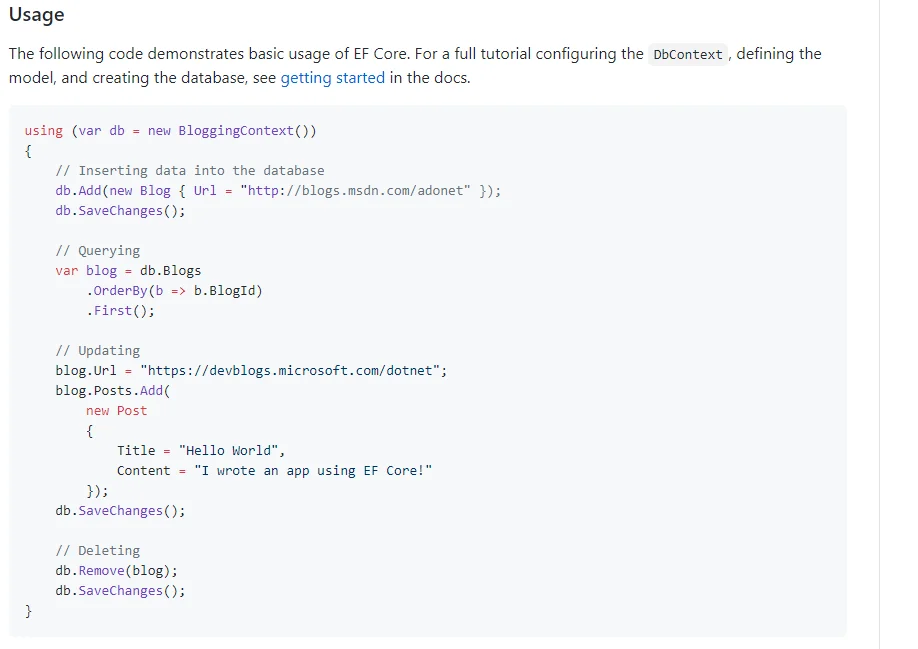Click the DbContext inline code text
918x649 pixels.
687,54
